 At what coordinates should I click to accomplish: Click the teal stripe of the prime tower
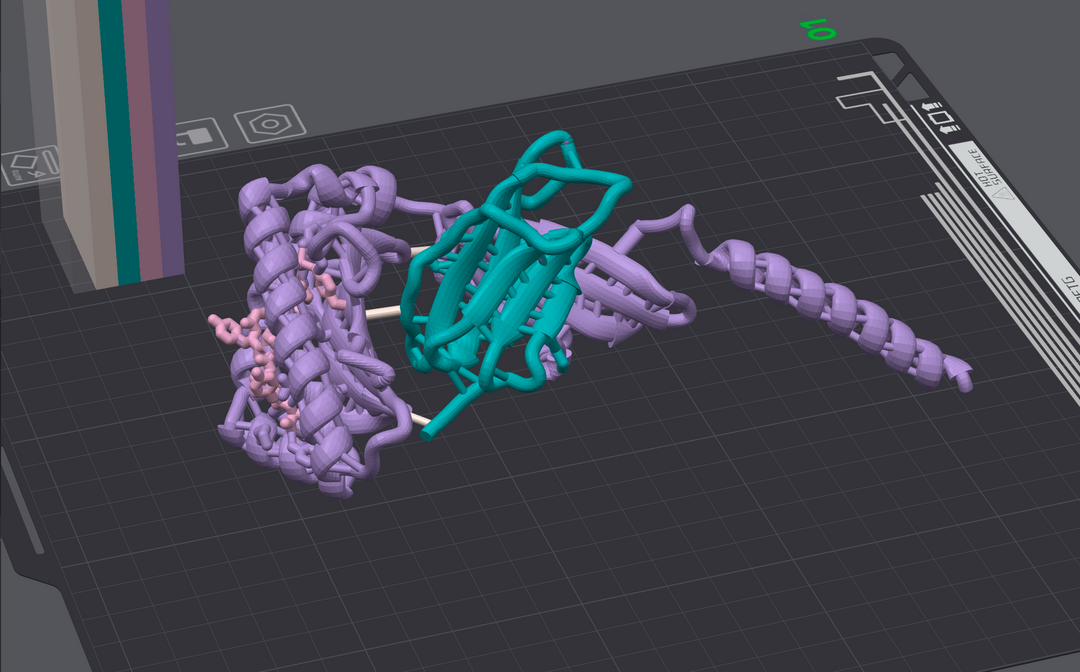click(124, 150)
